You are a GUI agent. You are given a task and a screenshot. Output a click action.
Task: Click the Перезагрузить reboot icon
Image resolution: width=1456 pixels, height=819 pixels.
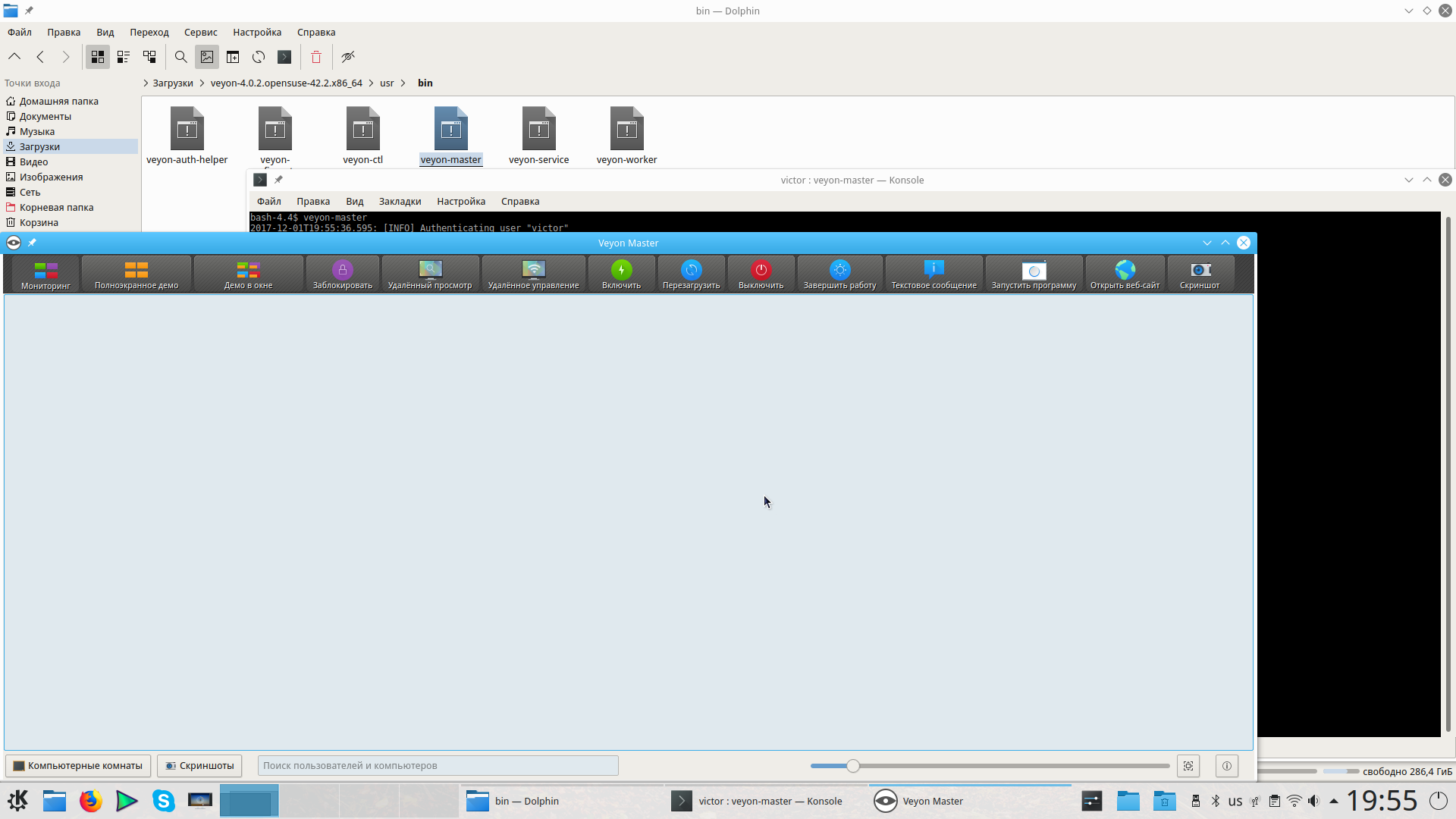[691, 274]
